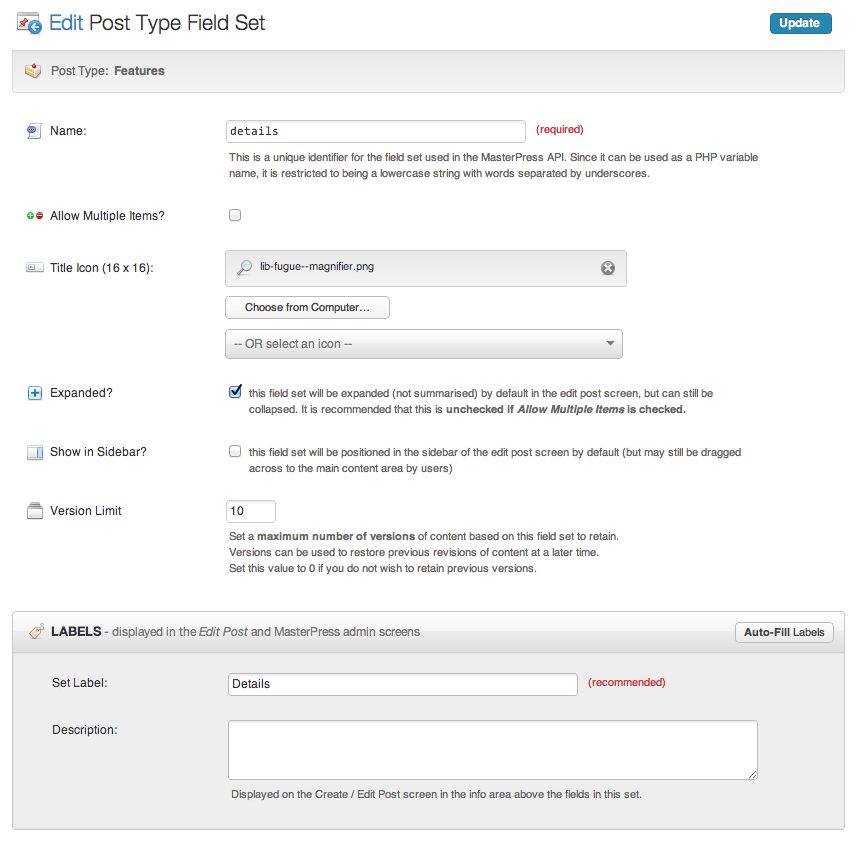This screenshot has height=846, width=856.
Task: Click the Version Limit stack icon
Action: coord(35,511)
